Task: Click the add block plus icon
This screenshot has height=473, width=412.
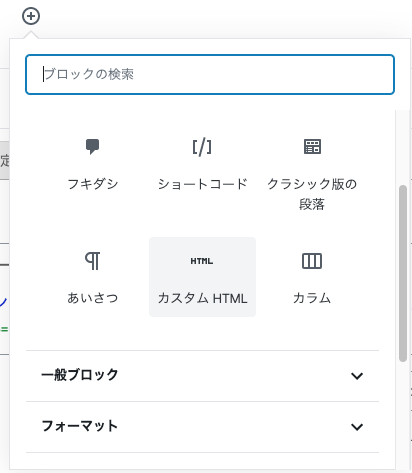Action: tap(31, 16)
